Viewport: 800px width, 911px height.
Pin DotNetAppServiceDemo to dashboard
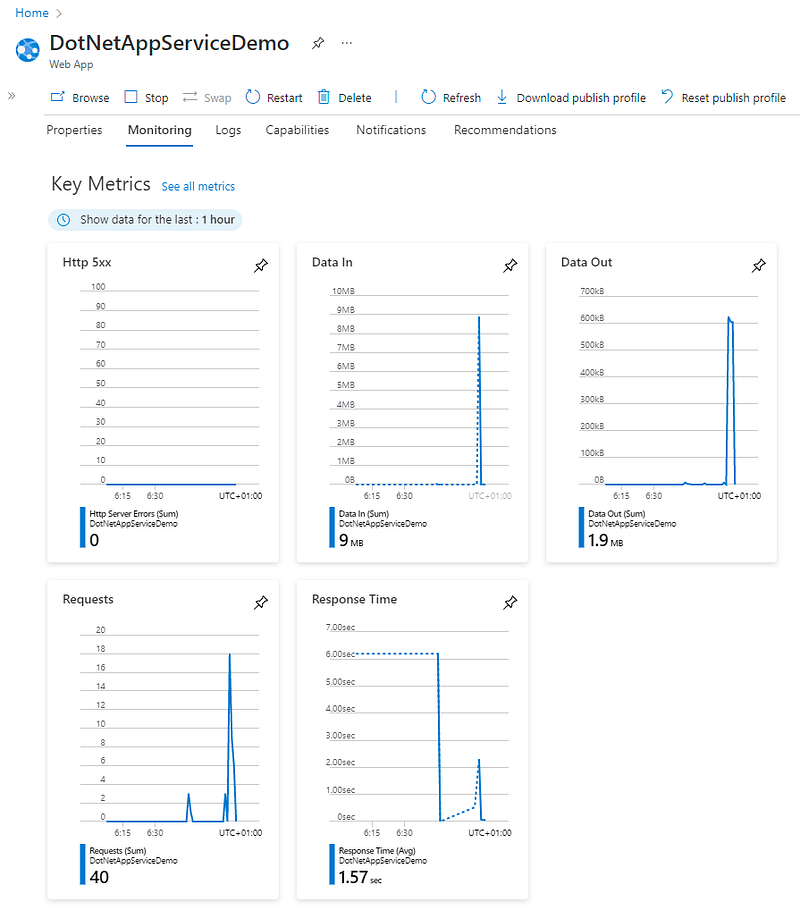tap(318, 43)
